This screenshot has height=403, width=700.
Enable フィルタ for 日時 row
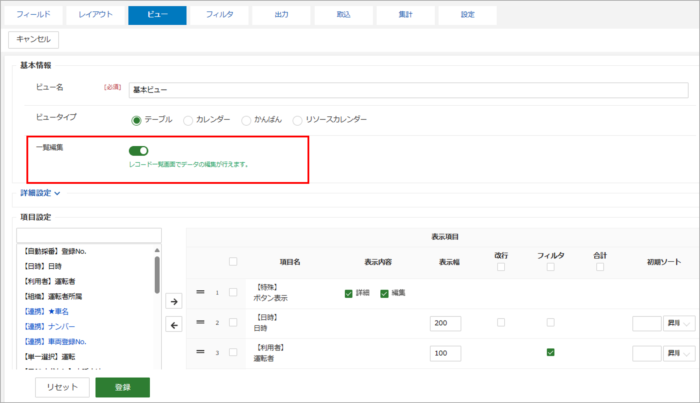coord(550,322)
